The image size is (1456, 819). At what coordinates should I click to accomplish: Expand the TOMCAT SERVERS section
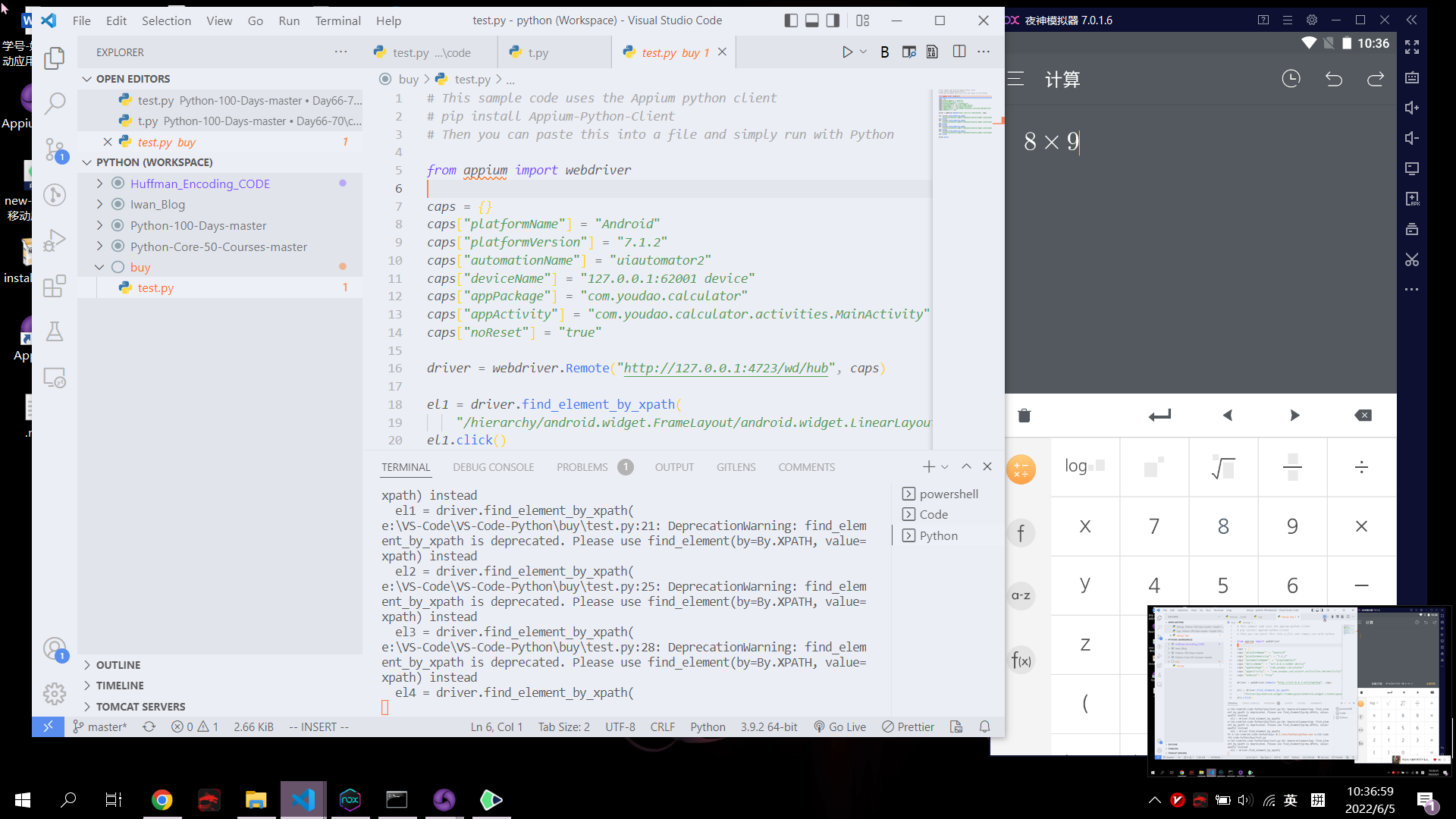click(x=86, y=707)
